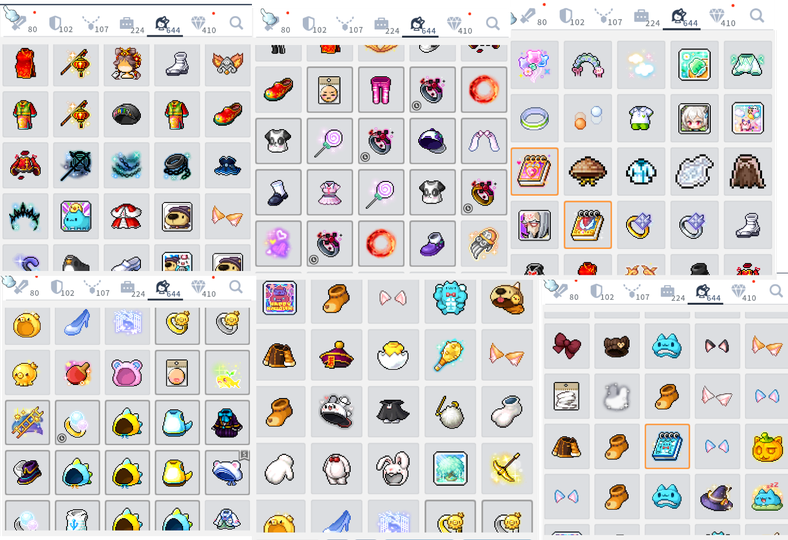The height and width of the screenshot is (540, 788).
Task: Select the baby face coupon in top-middle panel
Action: point(330,90)
